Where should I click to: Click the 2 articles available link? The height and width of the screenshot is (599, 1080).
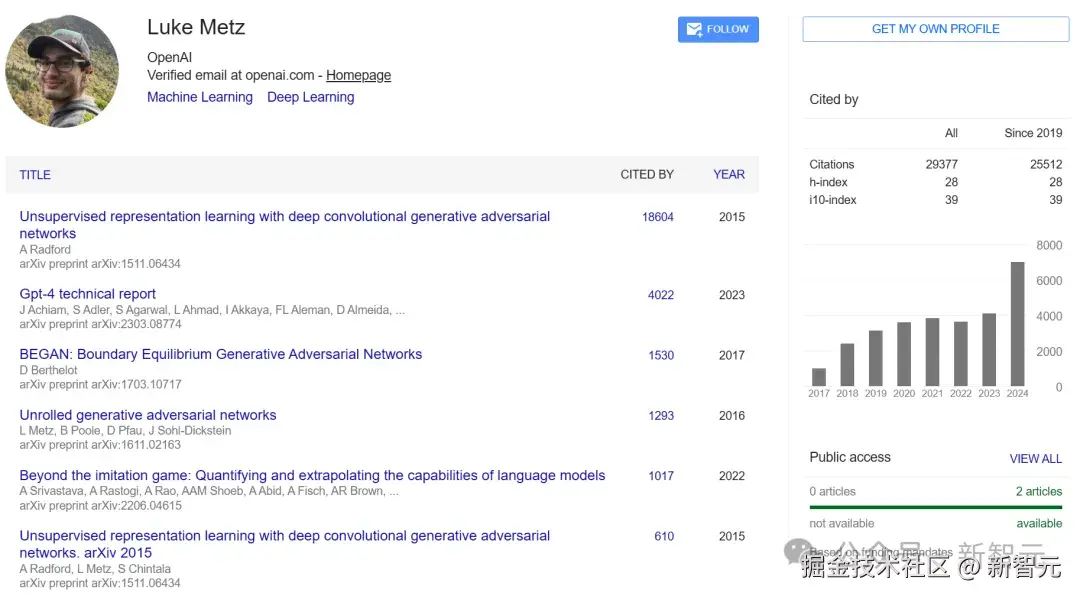coord(1038,491)
